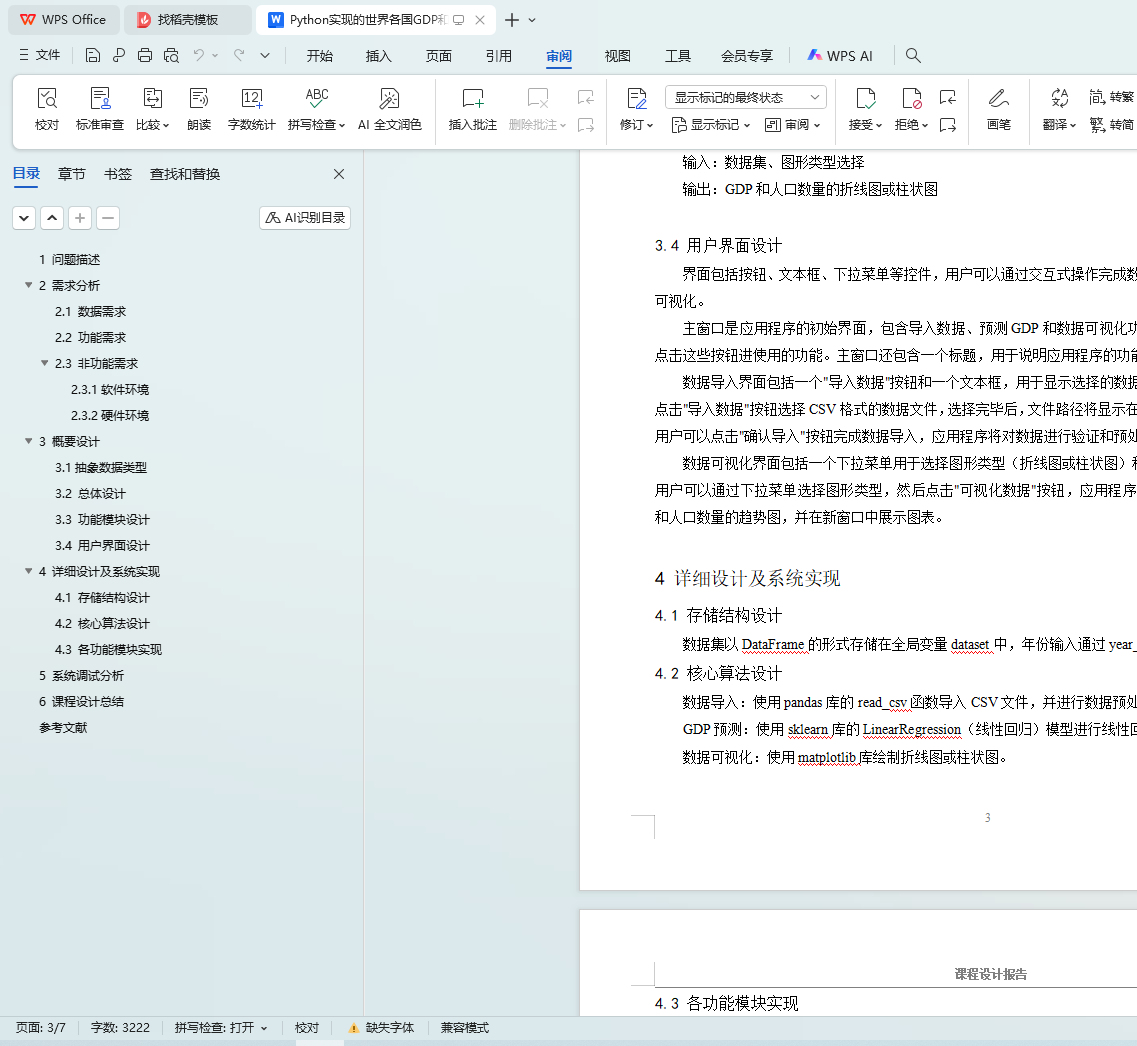Switch to the 页面 ribbon tab
The width and height of the screenshot is (1137, 1046).
[x=438, y=56]
